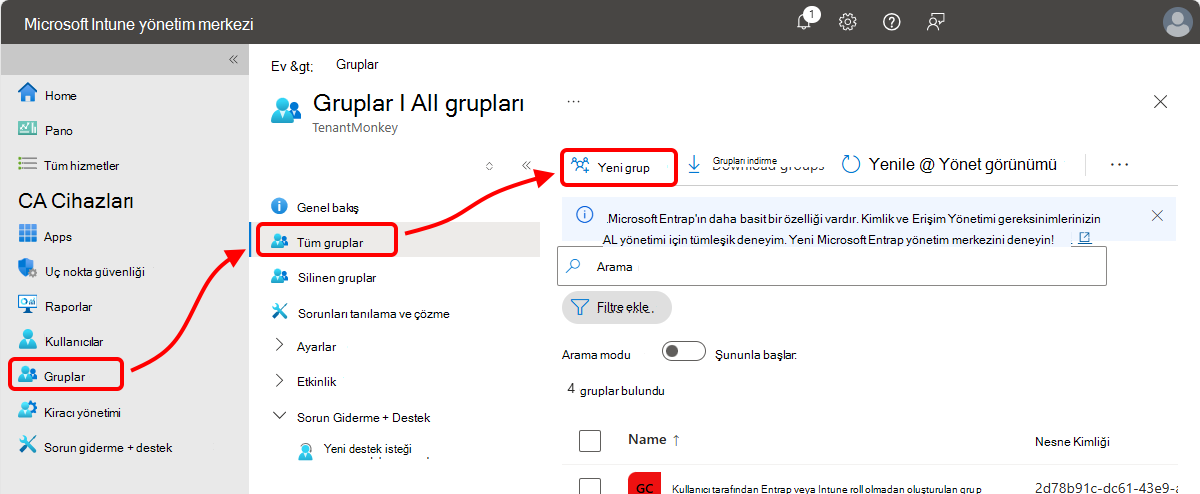Click the blue info icon in banner

click(x=585, y=215)
